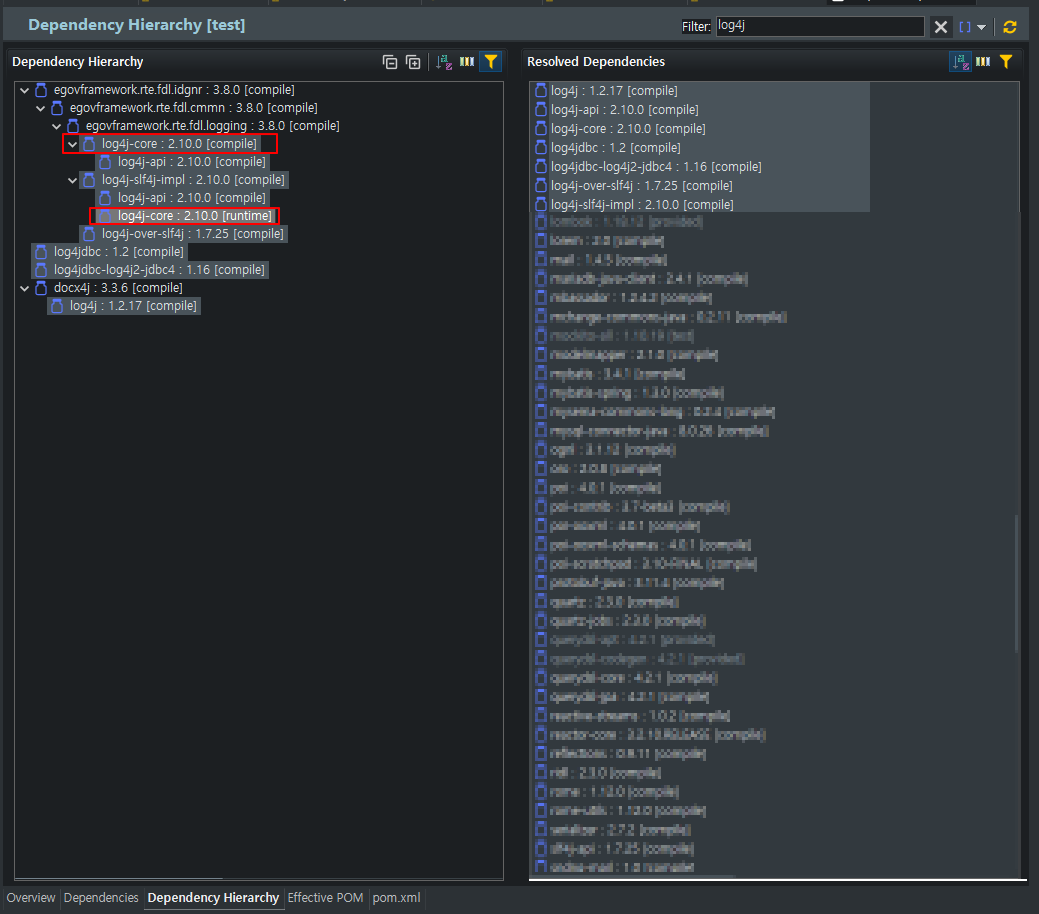Open the pom.xml source tab
Viewport: 1039px width, 914px height.
click(396, 897)
